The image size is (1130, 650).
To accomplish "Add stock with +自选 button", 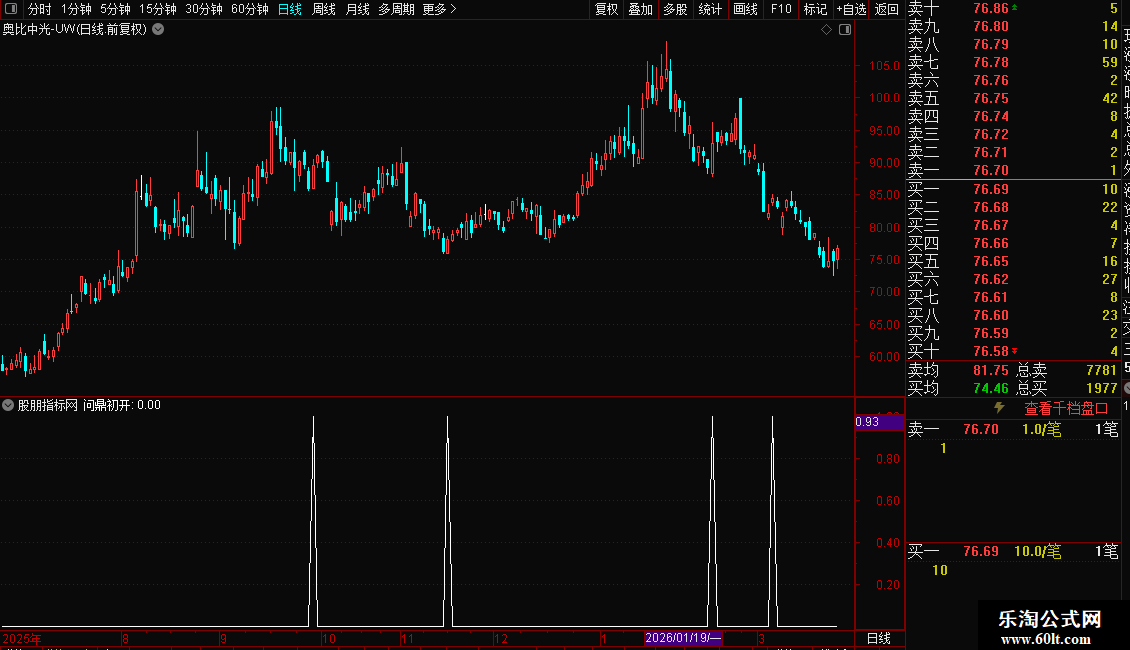I will tap(851, 9).
